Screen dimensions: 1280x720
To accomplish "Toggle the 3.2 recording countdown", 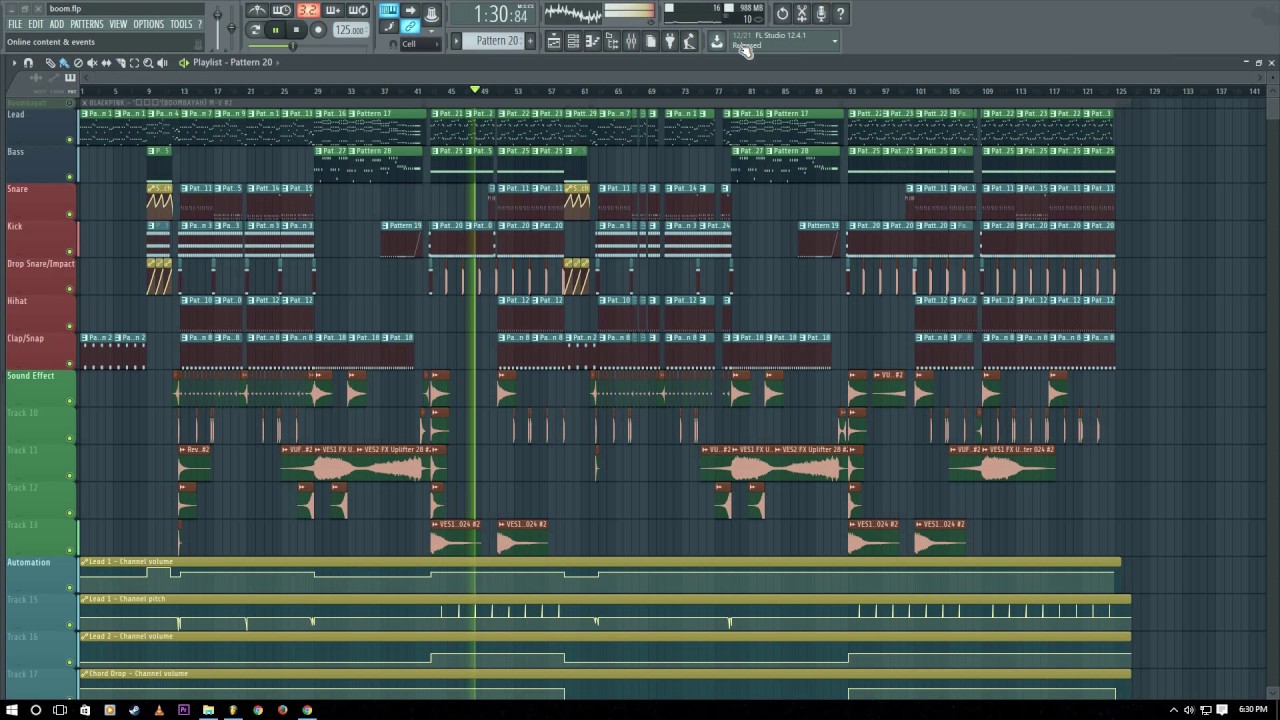I will pyautogui.click(x=308, y=10).
